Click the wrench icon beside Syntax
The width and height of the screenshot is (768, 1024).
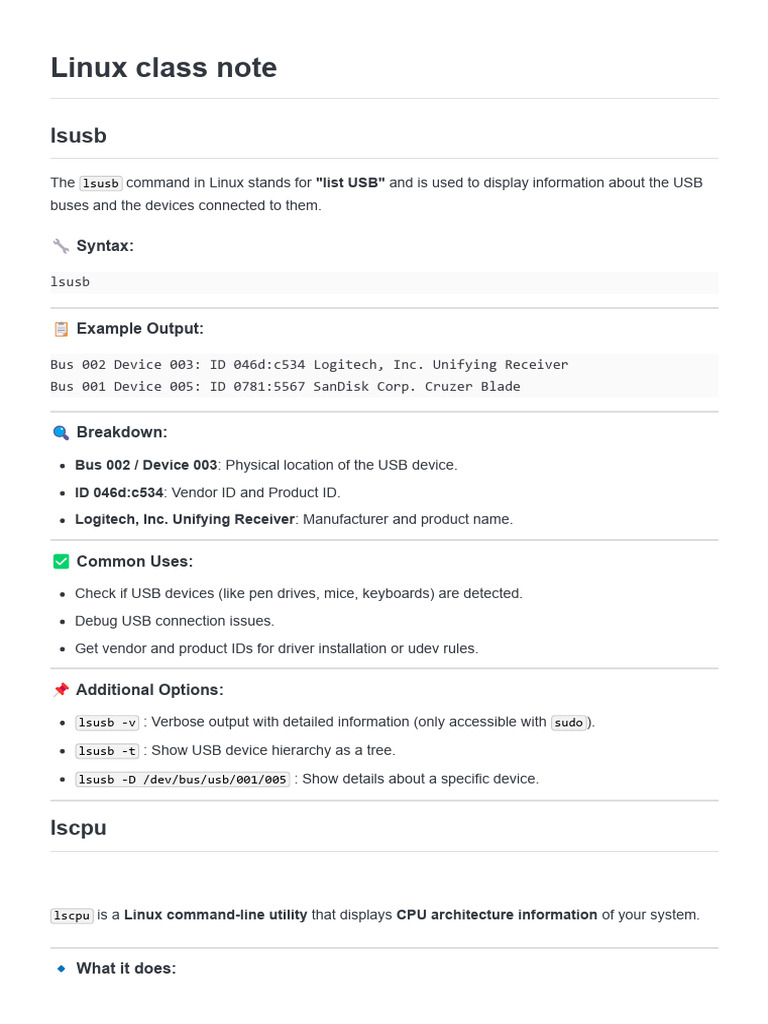(61, 246)
